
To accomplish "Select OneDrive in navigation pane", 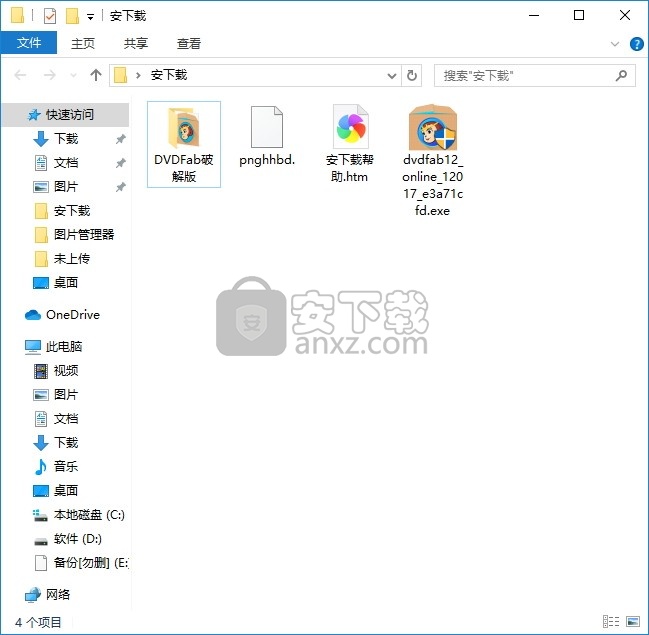I will pyautogui.click(x=62, y=315).
